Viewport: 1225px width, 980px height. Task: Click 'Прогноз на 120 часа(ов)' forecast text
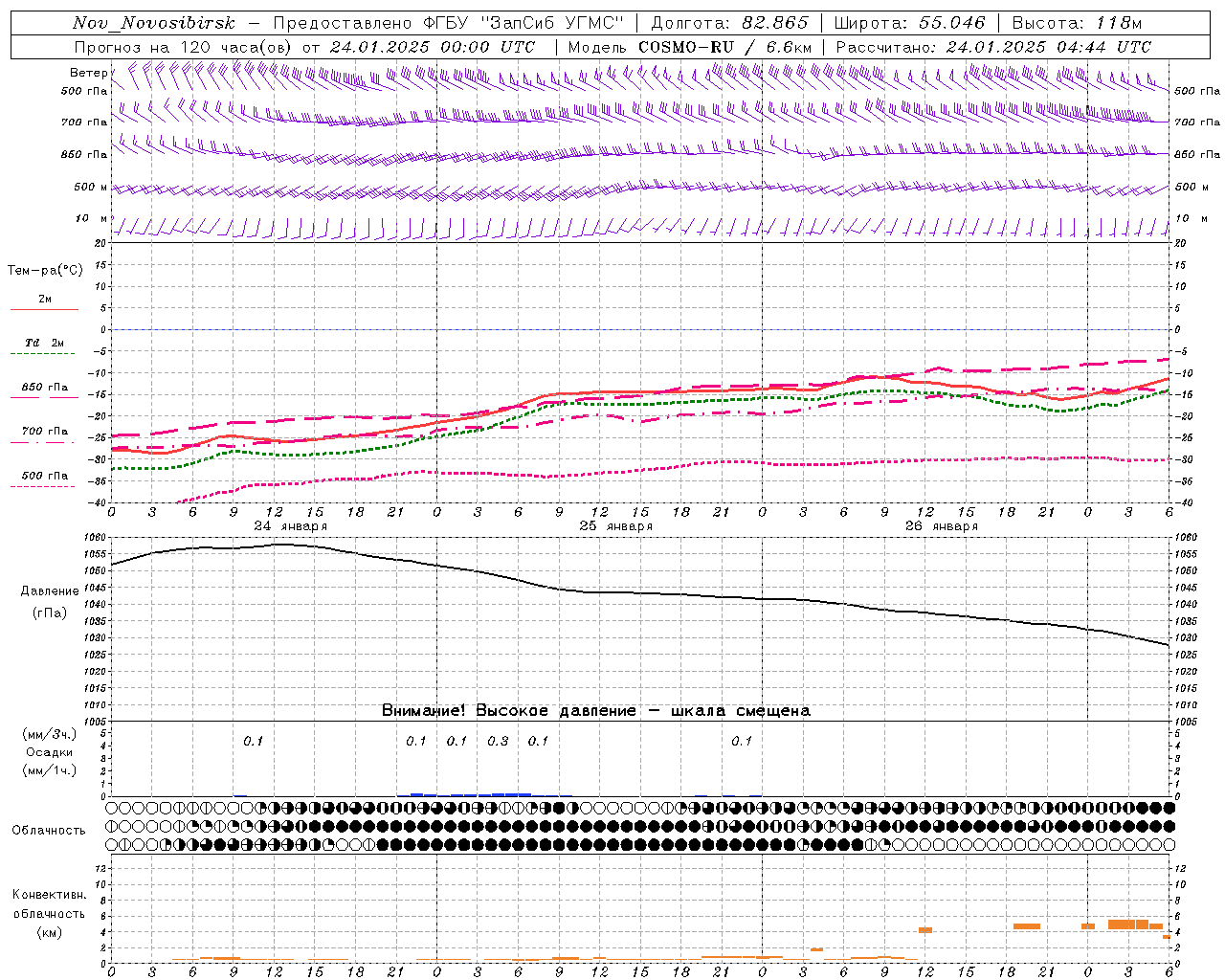[x=184, y=47]
